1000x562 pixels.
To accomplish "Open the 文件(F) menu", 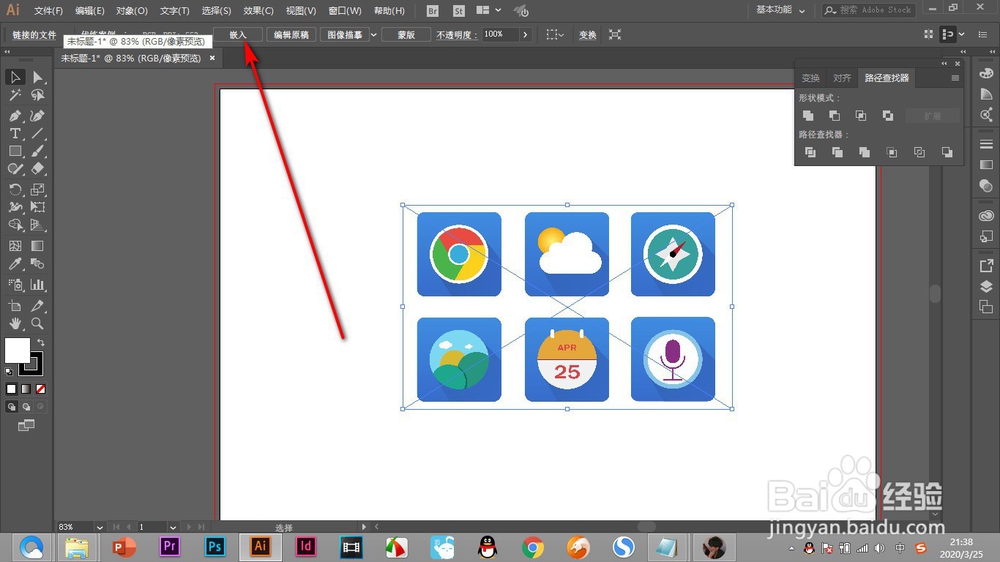I will point(48,11).
